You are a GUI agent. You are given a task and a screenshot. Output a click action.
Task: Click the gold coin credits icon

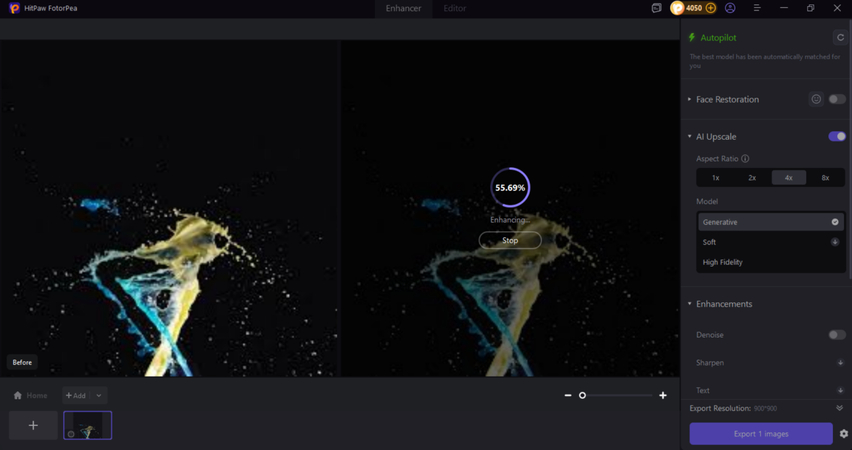click(677, 8)
